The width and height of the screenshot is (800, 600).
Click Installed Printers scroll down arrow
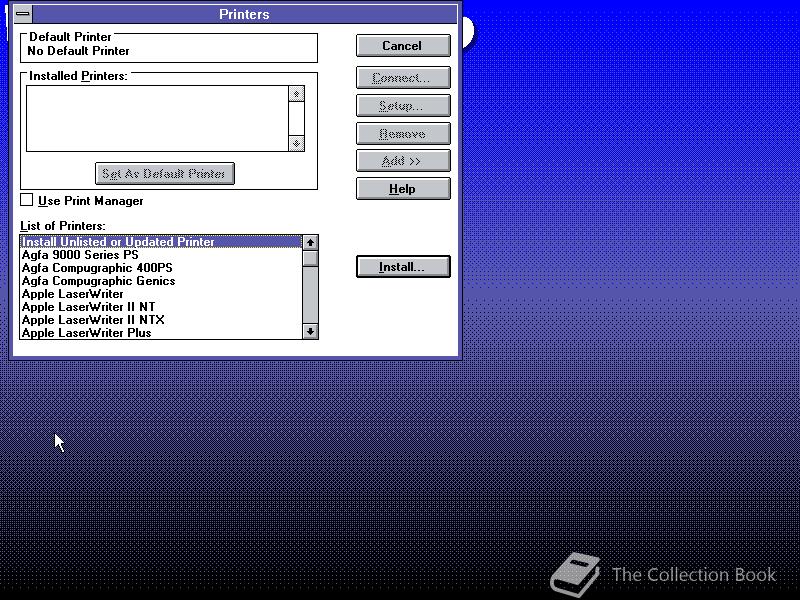coord(296,143)
